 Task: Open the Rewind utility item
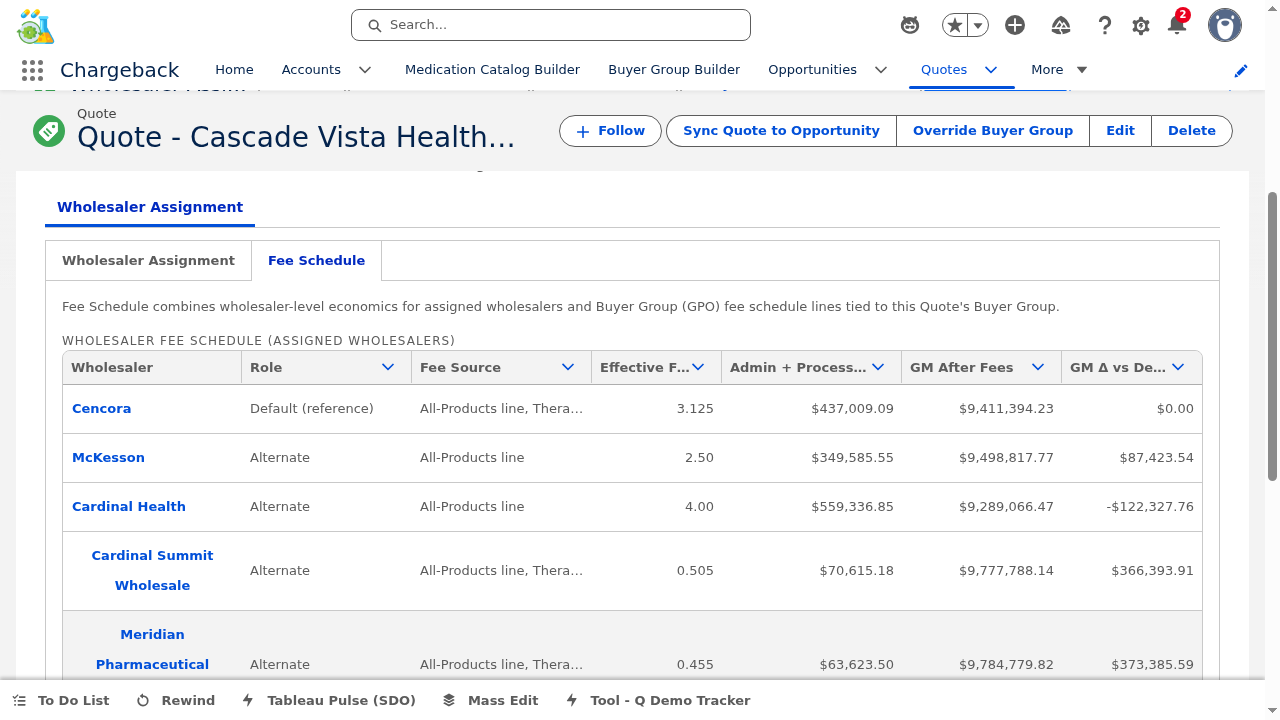(176, 700)
